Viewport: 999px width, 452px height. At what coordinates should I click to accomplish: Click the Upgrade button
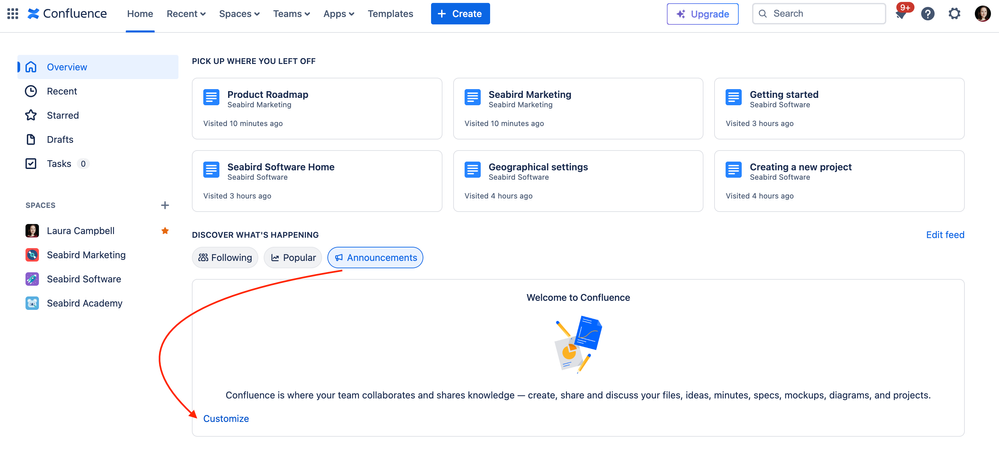tap(703, 14)
